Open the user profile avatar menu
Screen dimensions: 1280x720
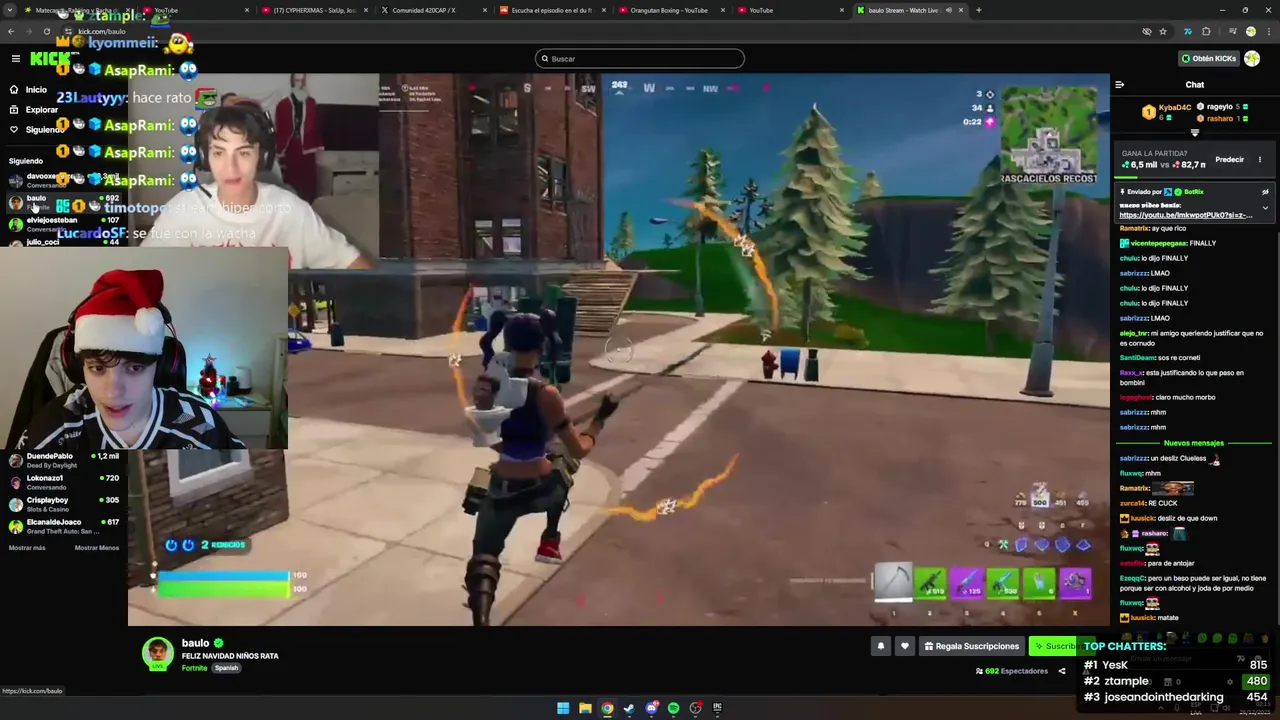1252,58
